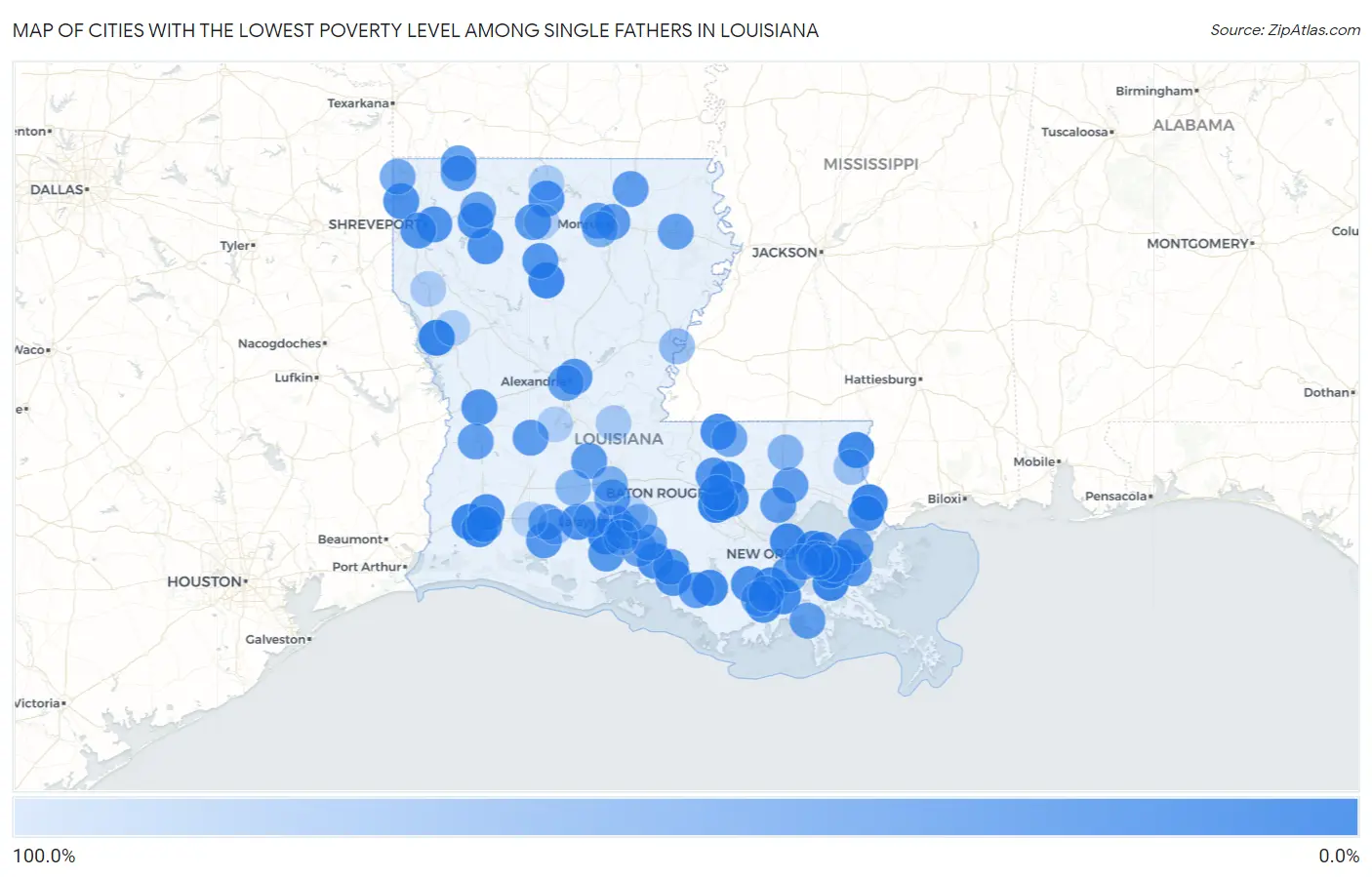Image resolution: width=1372 pixels, height=877 pixels.
Task: Click the Tyler city label
Action: (x=237, y=246)
